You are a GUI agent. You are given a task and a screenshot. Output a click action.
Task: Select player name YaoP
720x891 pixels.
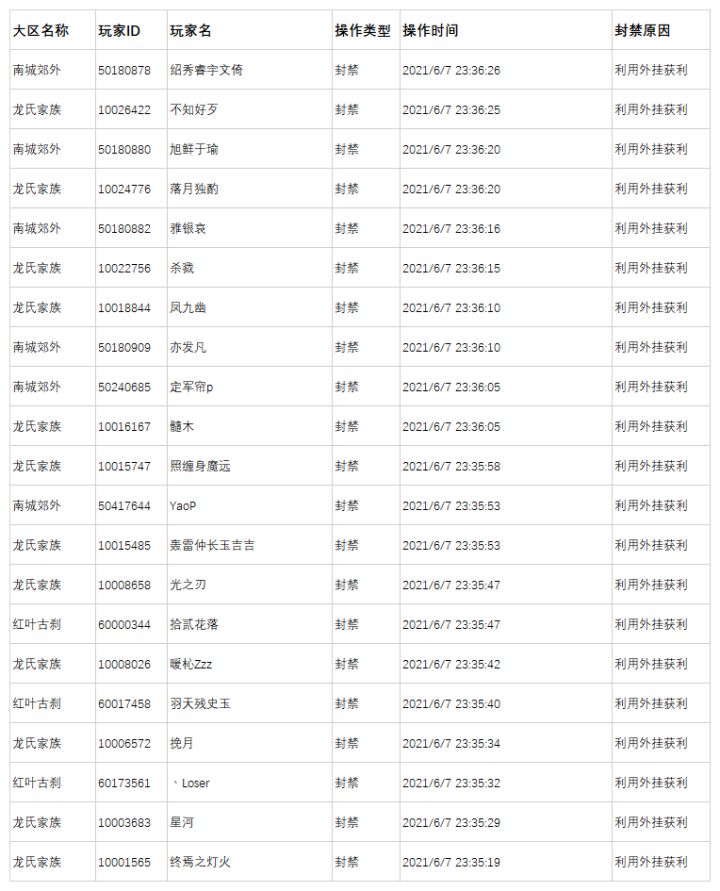tap(182, 506)
